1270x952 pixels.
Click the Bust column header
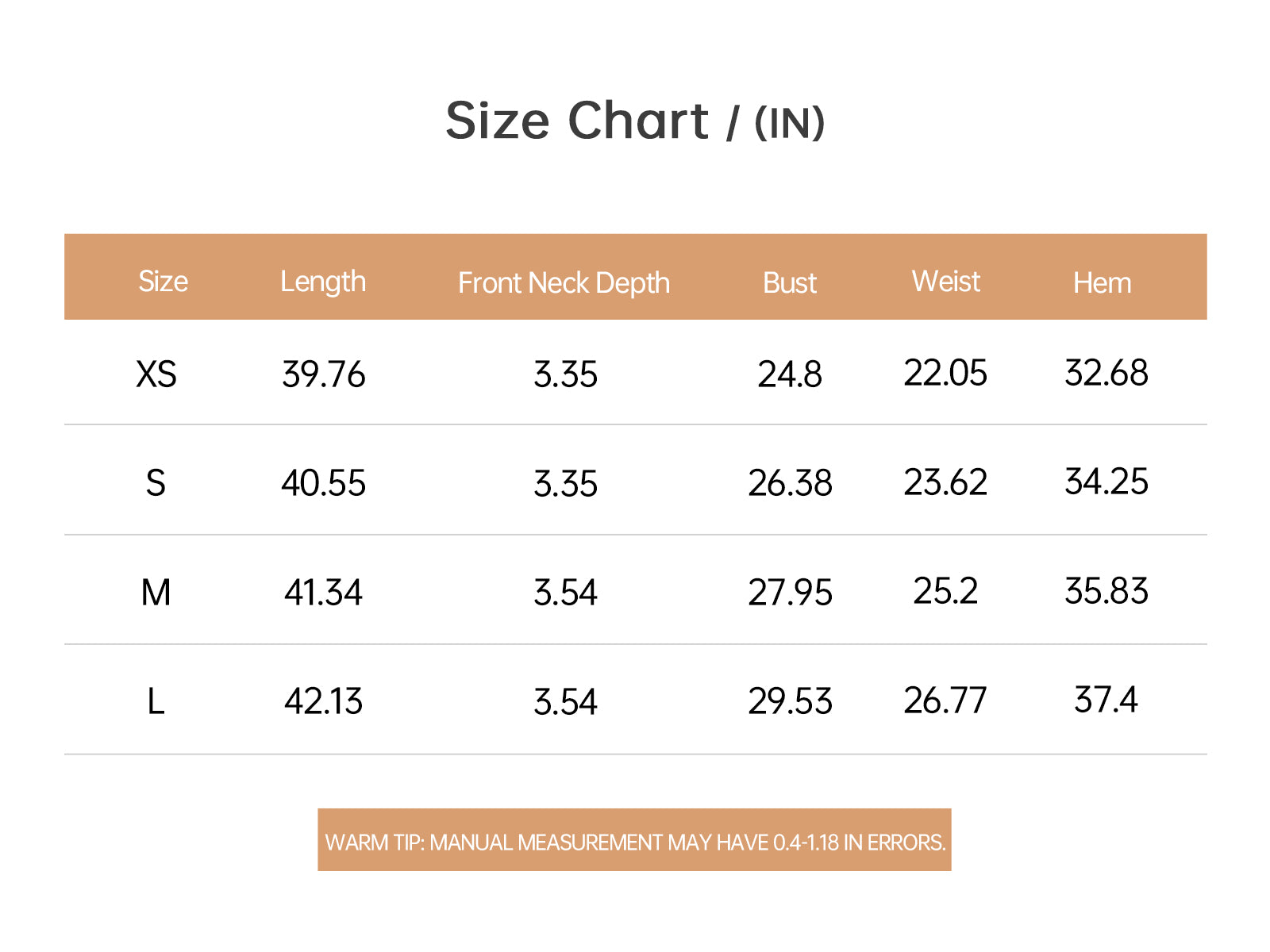pyautogui.click(x=790, y=282)
